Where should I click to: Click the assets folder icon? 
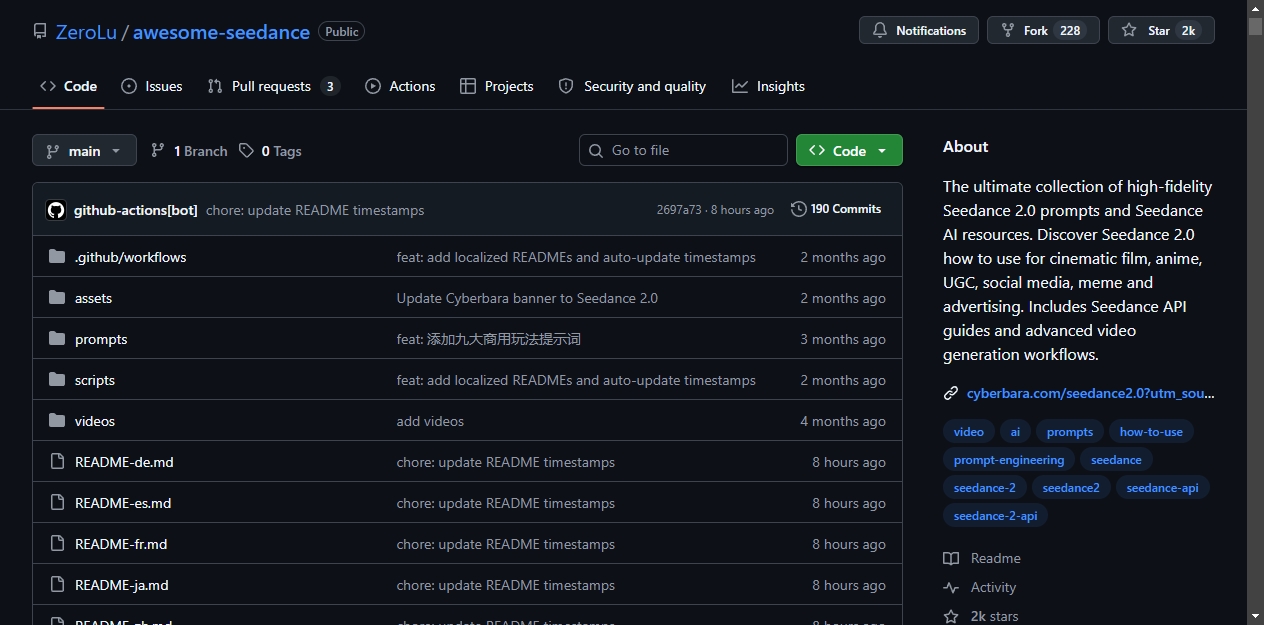coord(56,298)
